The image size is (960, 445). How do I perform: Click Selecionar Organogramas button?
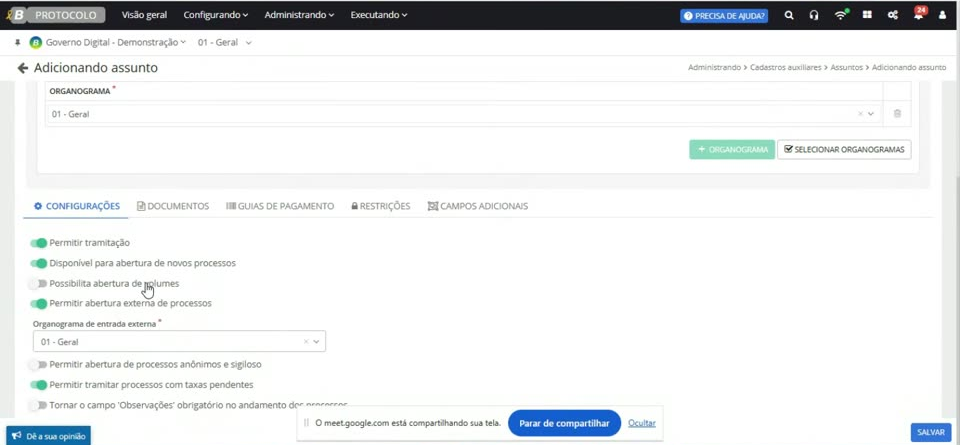pyautogui.click(x=844, y=149)
